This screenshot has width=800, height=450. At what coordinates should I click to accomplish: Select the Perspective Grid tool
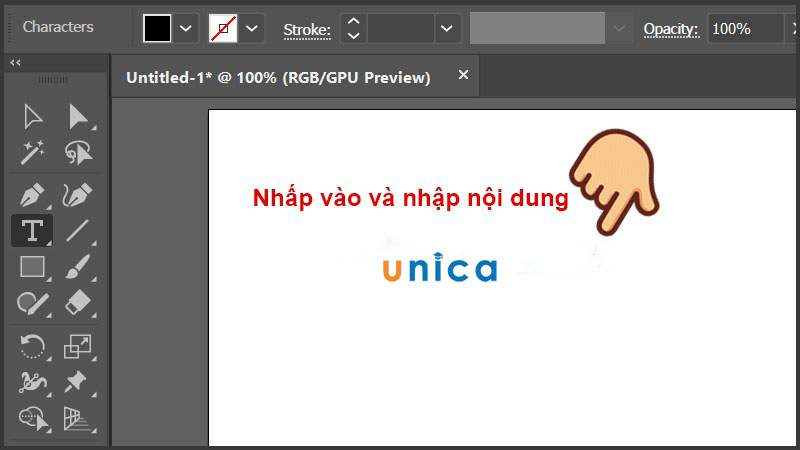(x=77, y=419)
